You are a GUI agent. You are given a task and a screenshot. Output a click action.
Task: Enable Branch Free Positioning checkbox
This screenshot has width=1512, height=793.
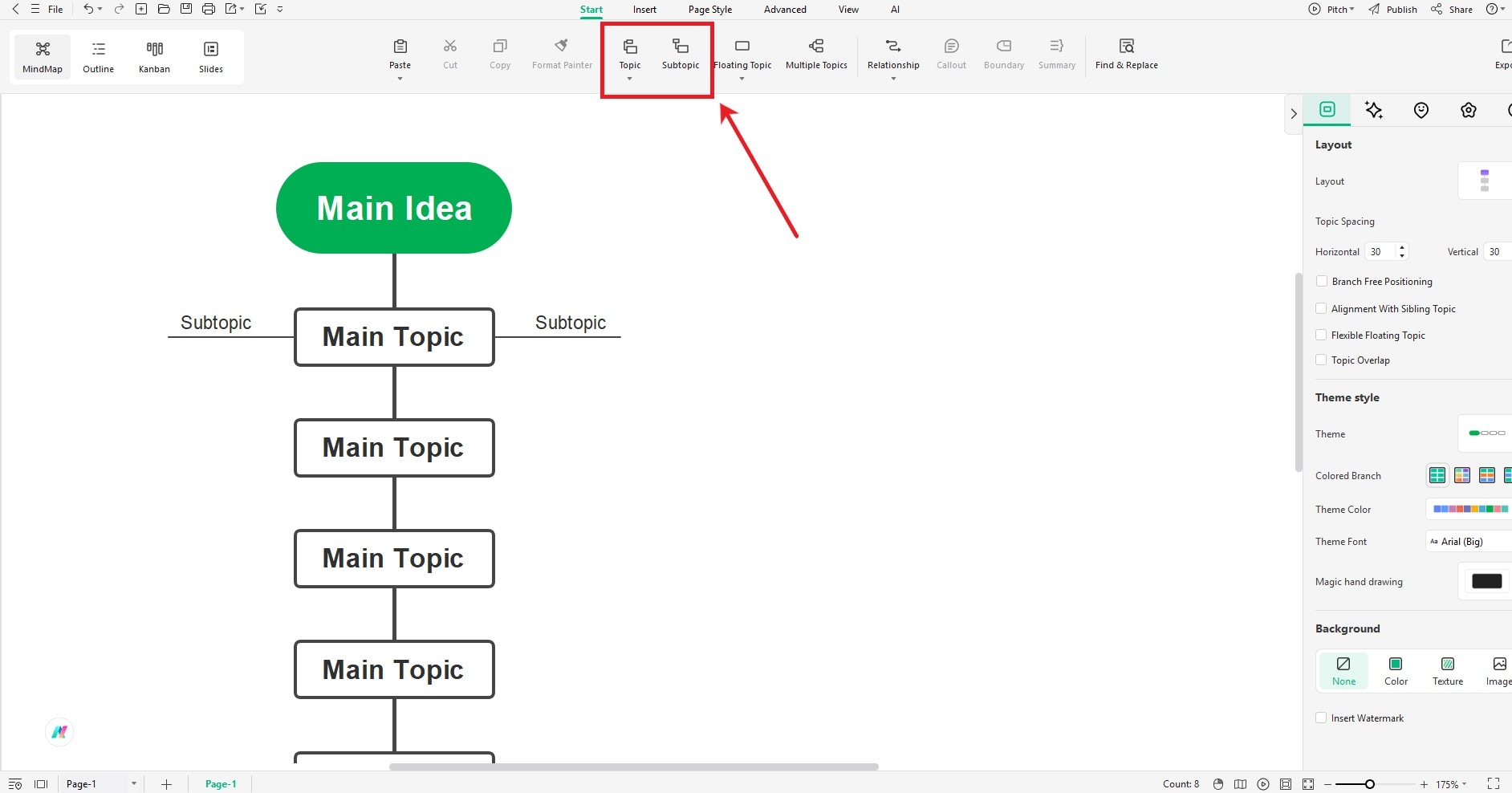[x=1321, y=281]
